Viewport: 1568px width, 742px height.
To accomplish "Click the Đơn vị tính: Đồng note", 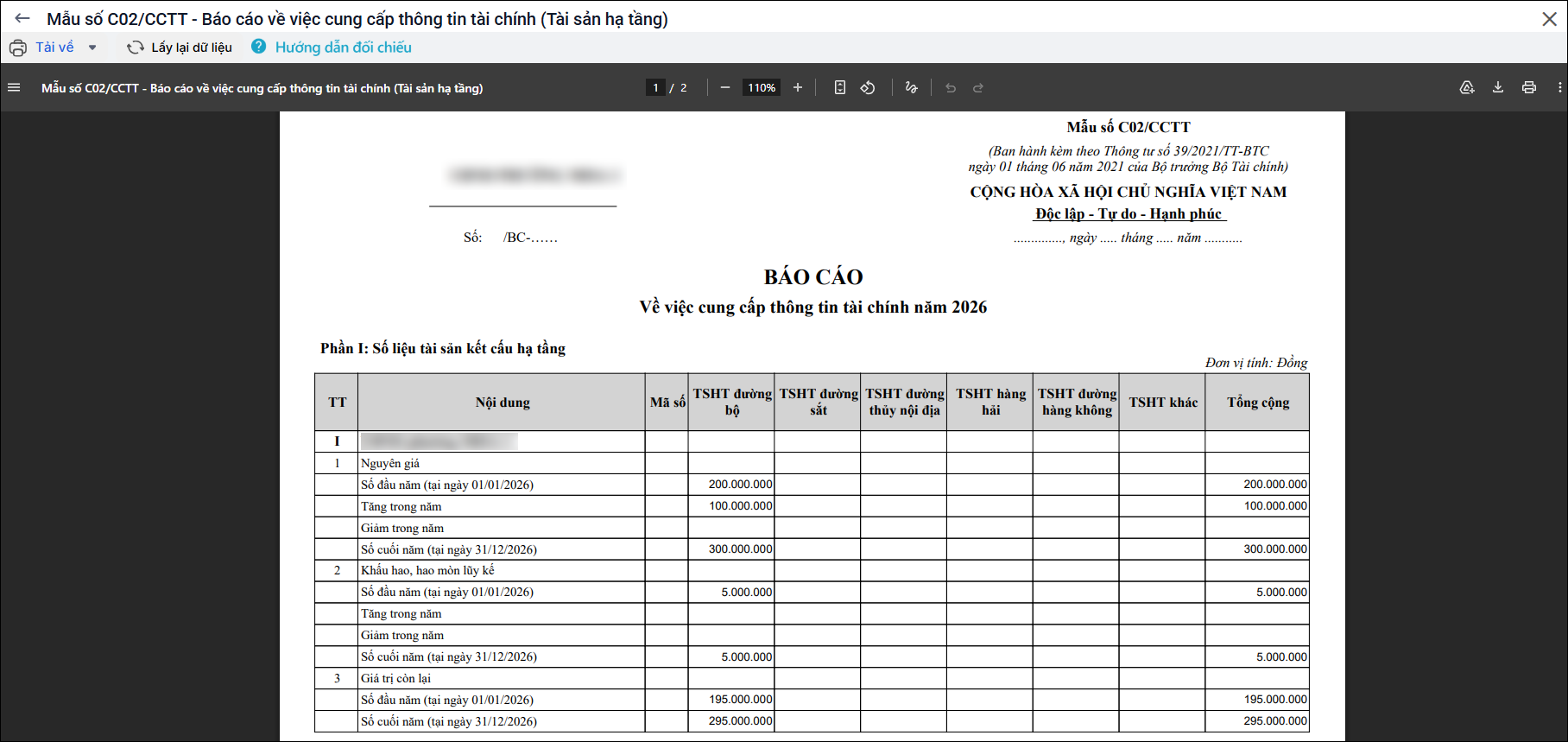I will (1256, 363).
